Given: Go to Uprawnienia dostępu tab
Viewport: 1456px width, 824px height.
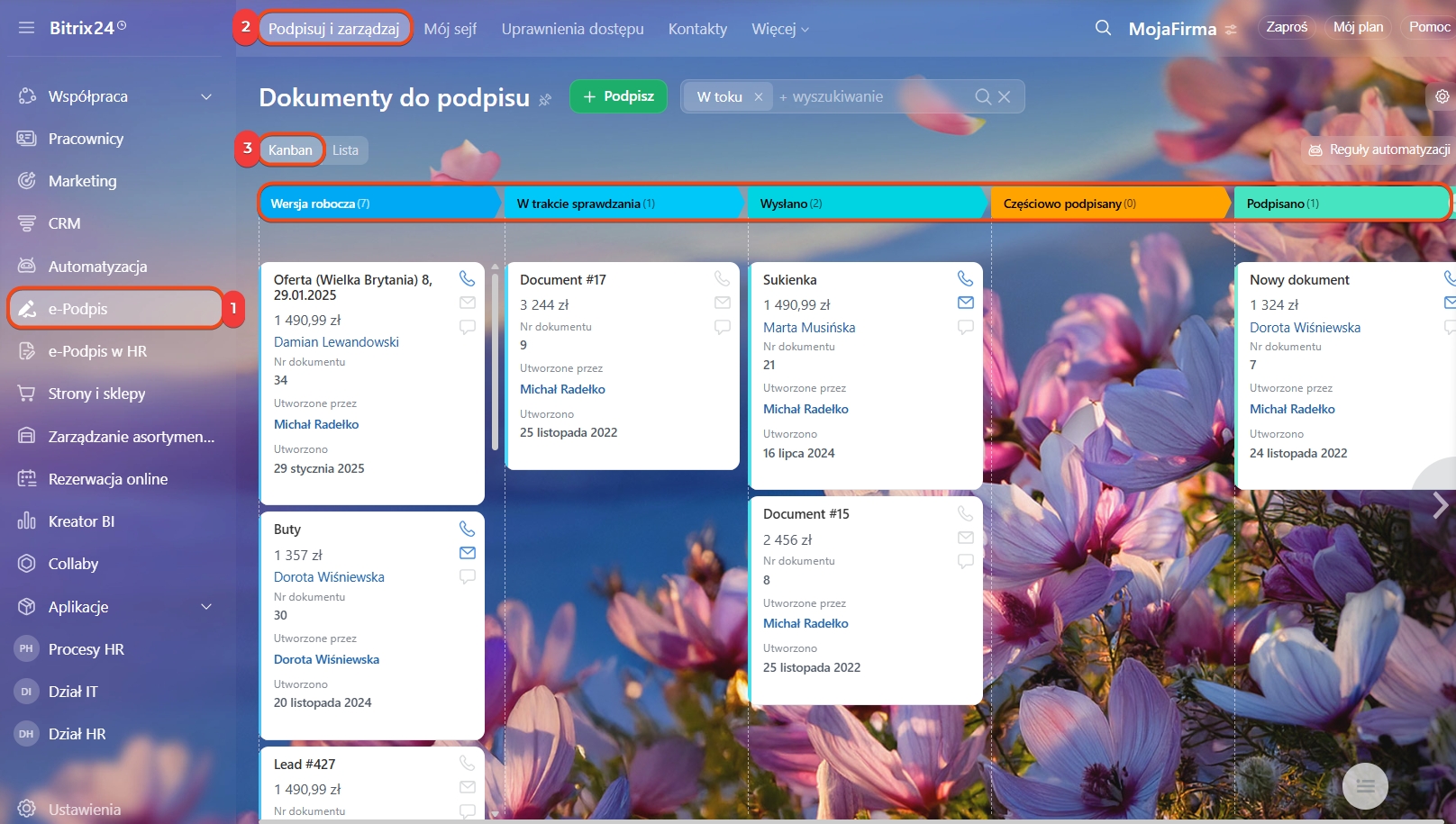Looking at the screenshot, I should pyautogui.click(x=572, y=29).
